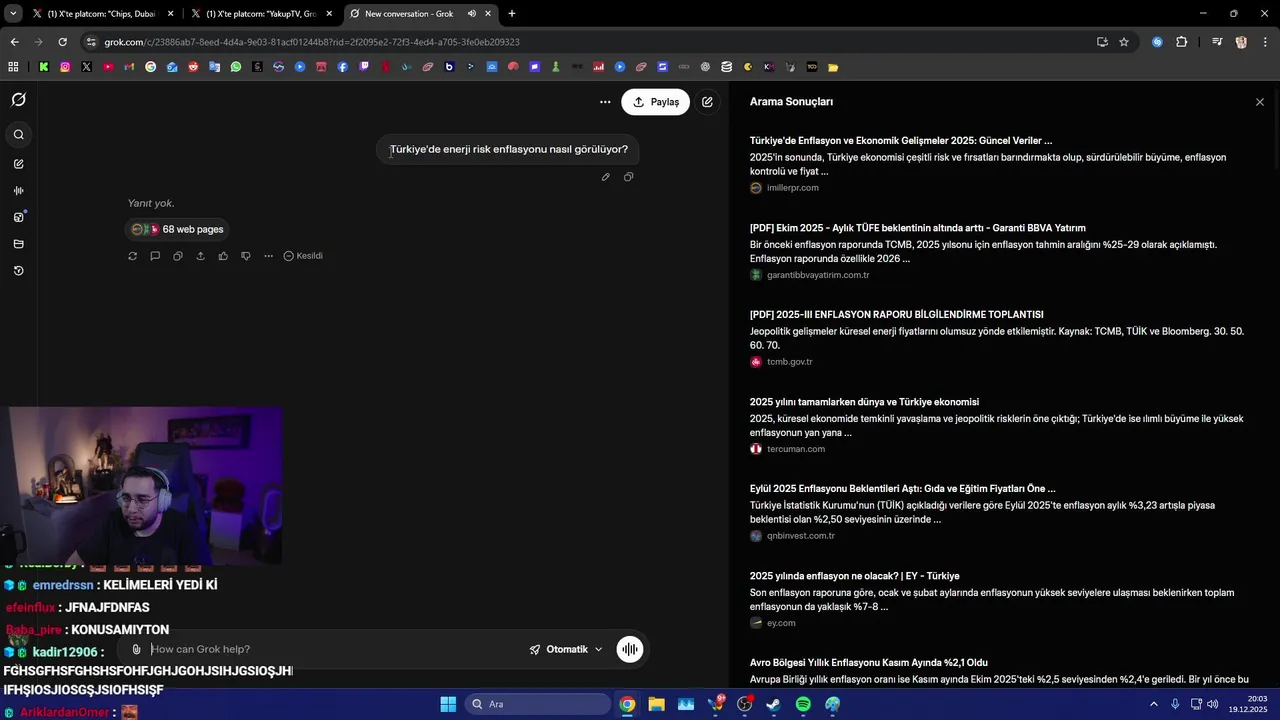Edit the user message with pencil icon
The image size is (1280, 720).
coord(605,177)
